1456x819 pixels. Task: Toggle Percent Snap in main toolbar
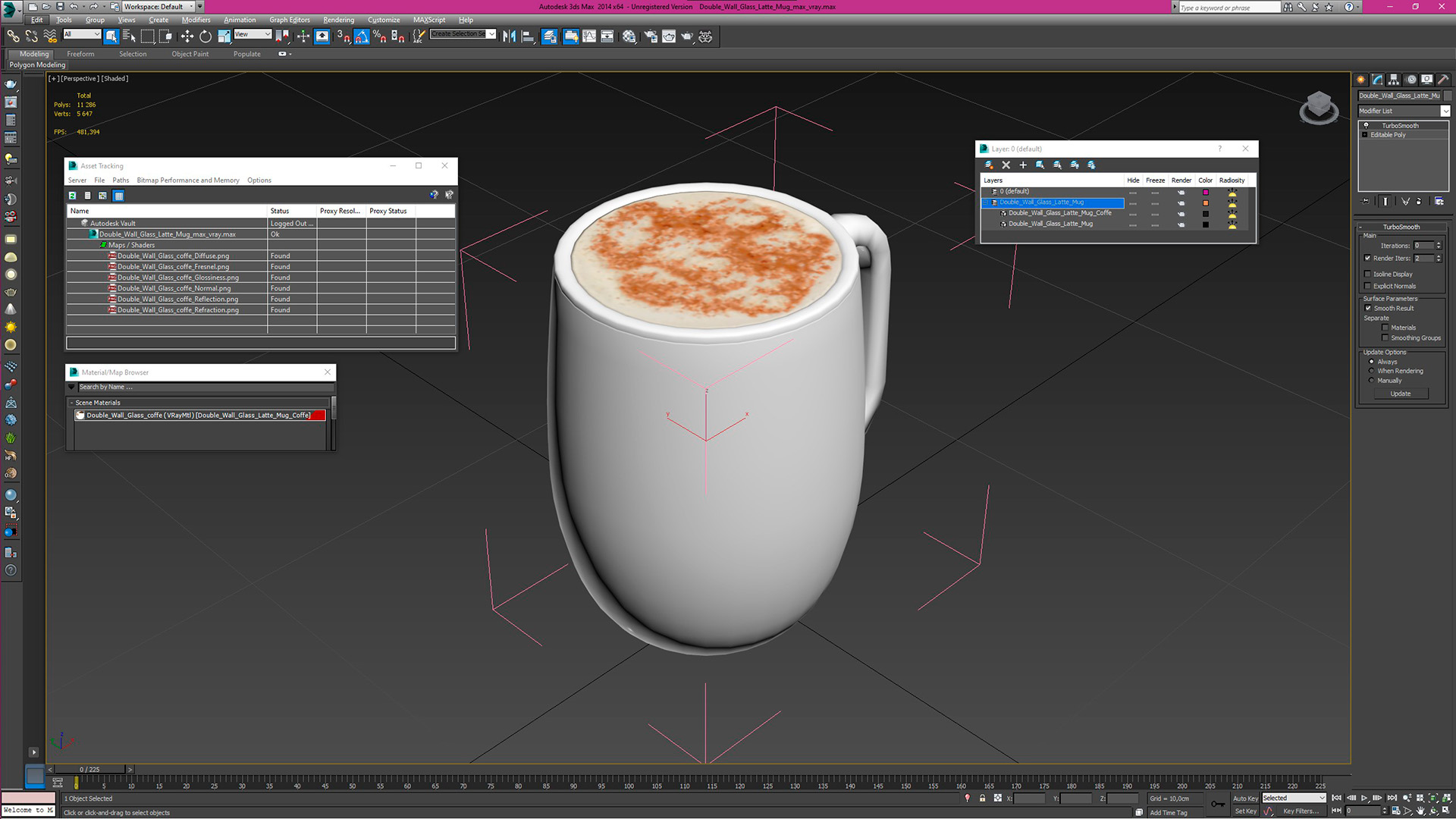coord(380,36)
